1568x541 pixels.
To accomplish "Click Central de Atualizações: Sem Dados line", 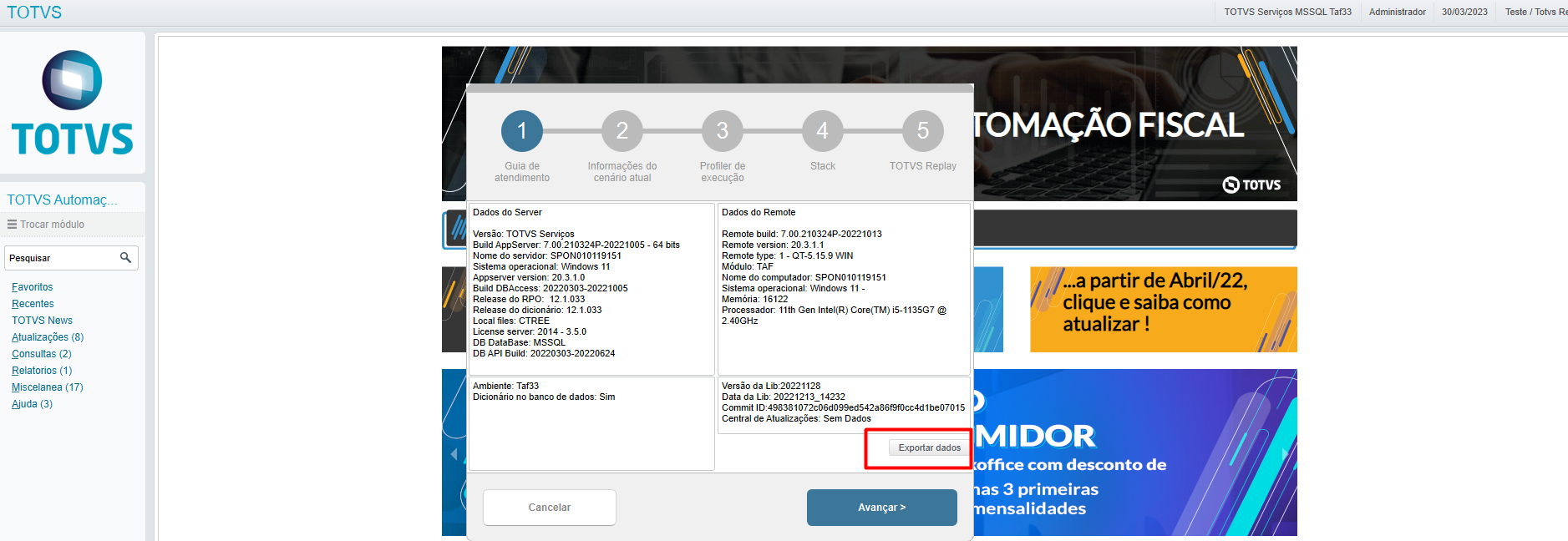I will coord(796,419).
